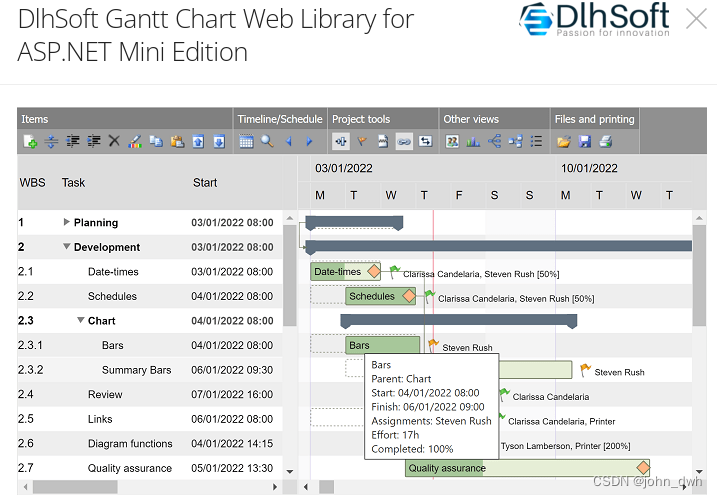
Task: Select the Date-times row in grid
Action: click(x=150, y=272)
